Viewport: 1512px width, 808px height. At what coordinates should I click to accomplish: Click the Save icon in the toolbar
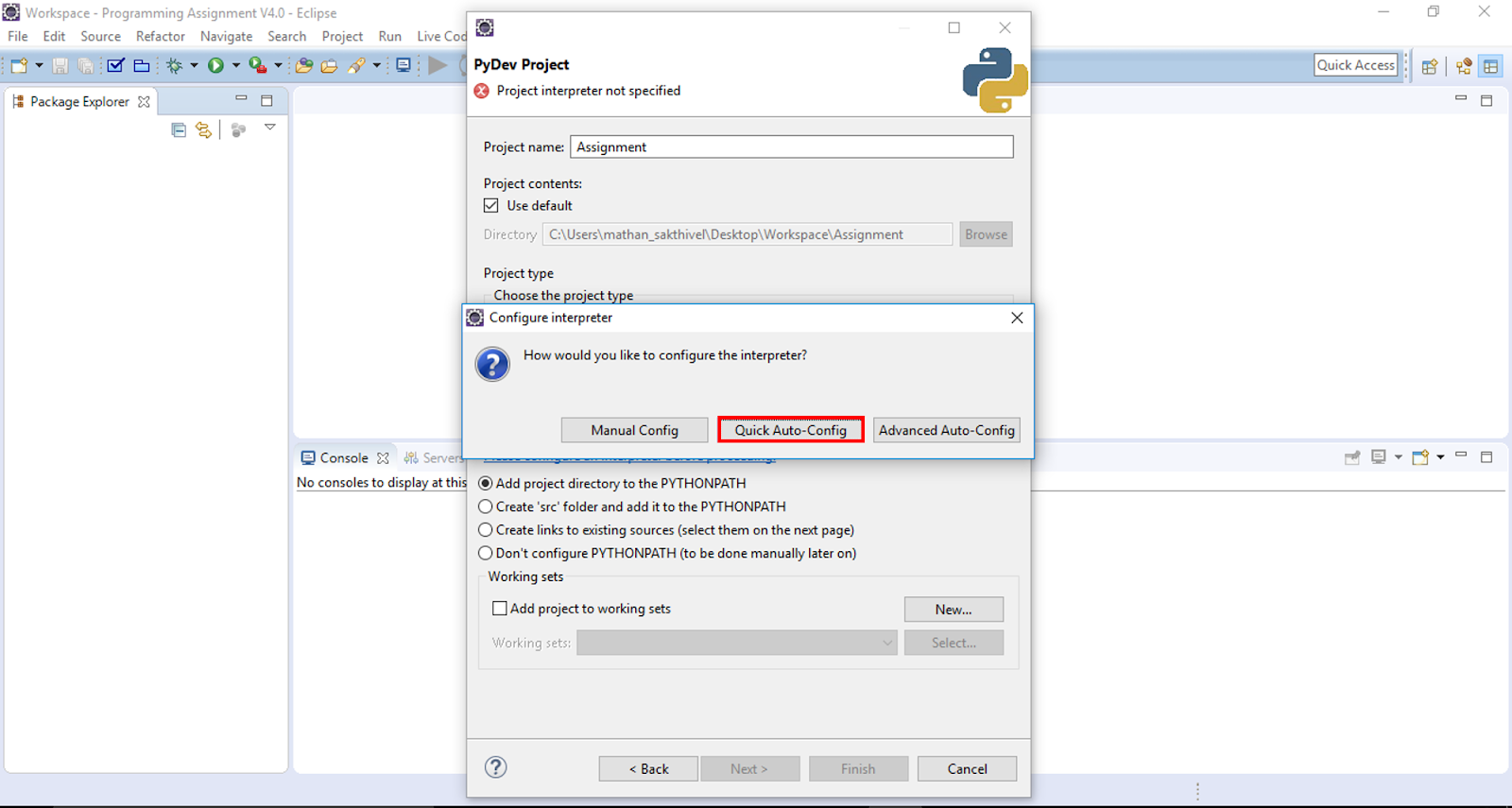(60, 65)
